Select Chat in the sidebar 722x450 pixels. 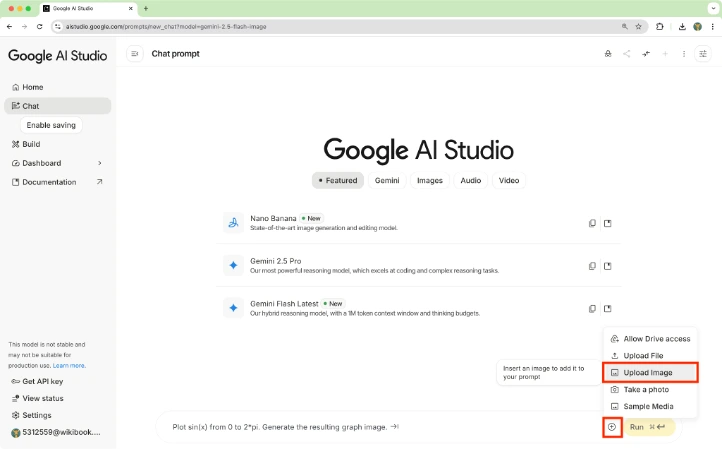point(58,106)
